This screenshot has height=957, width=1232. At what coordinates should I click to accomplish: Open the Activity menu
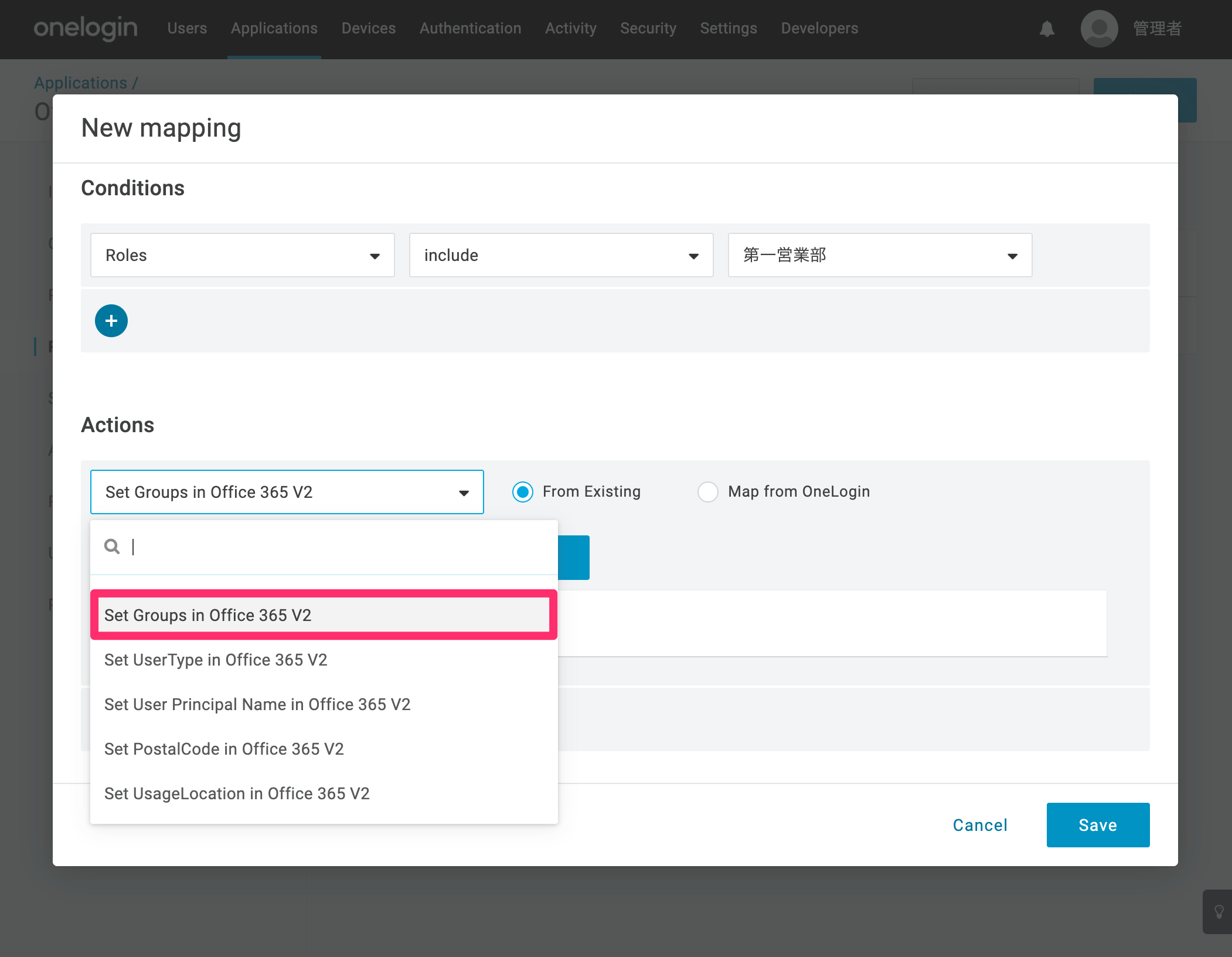[571, 28]
